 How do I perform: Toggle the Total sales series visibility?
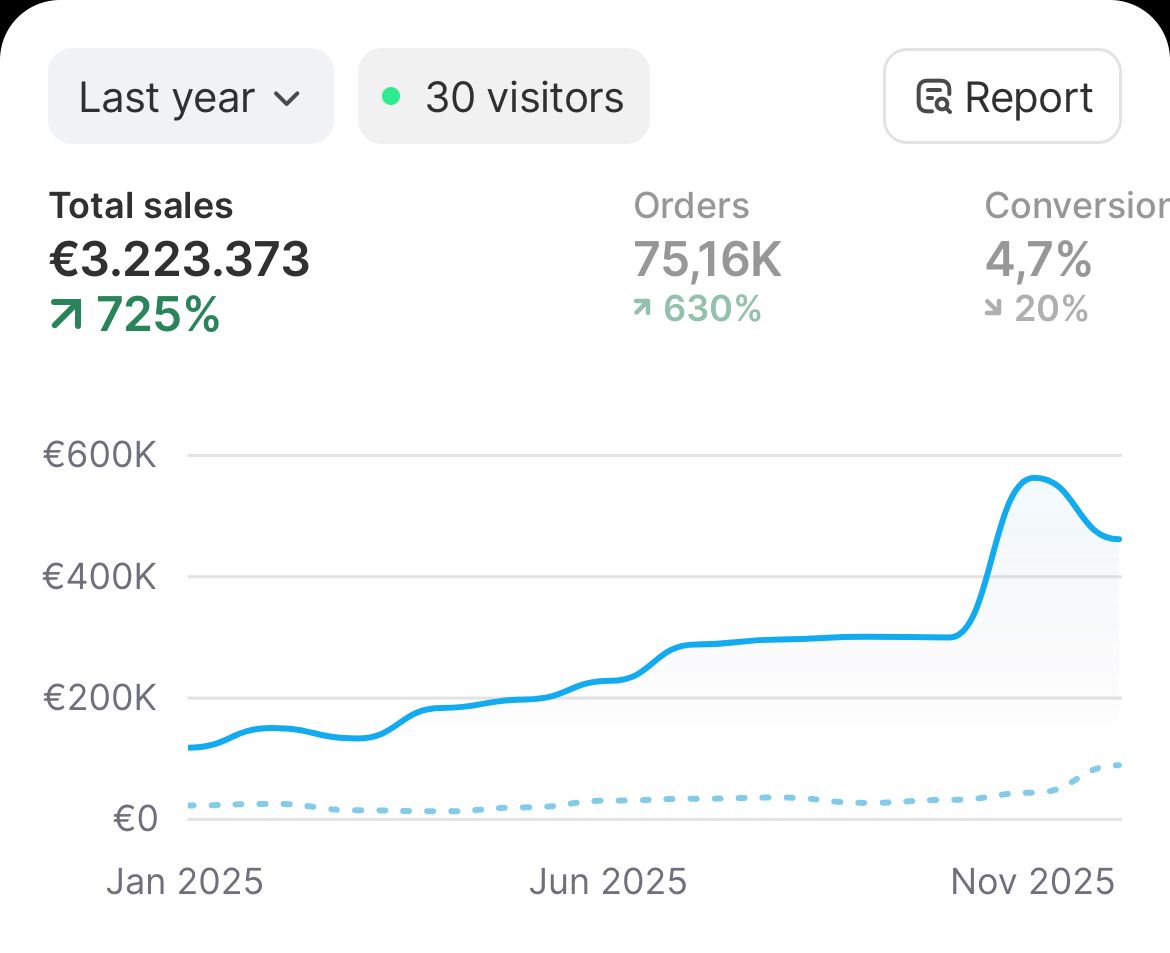point(178,260)
